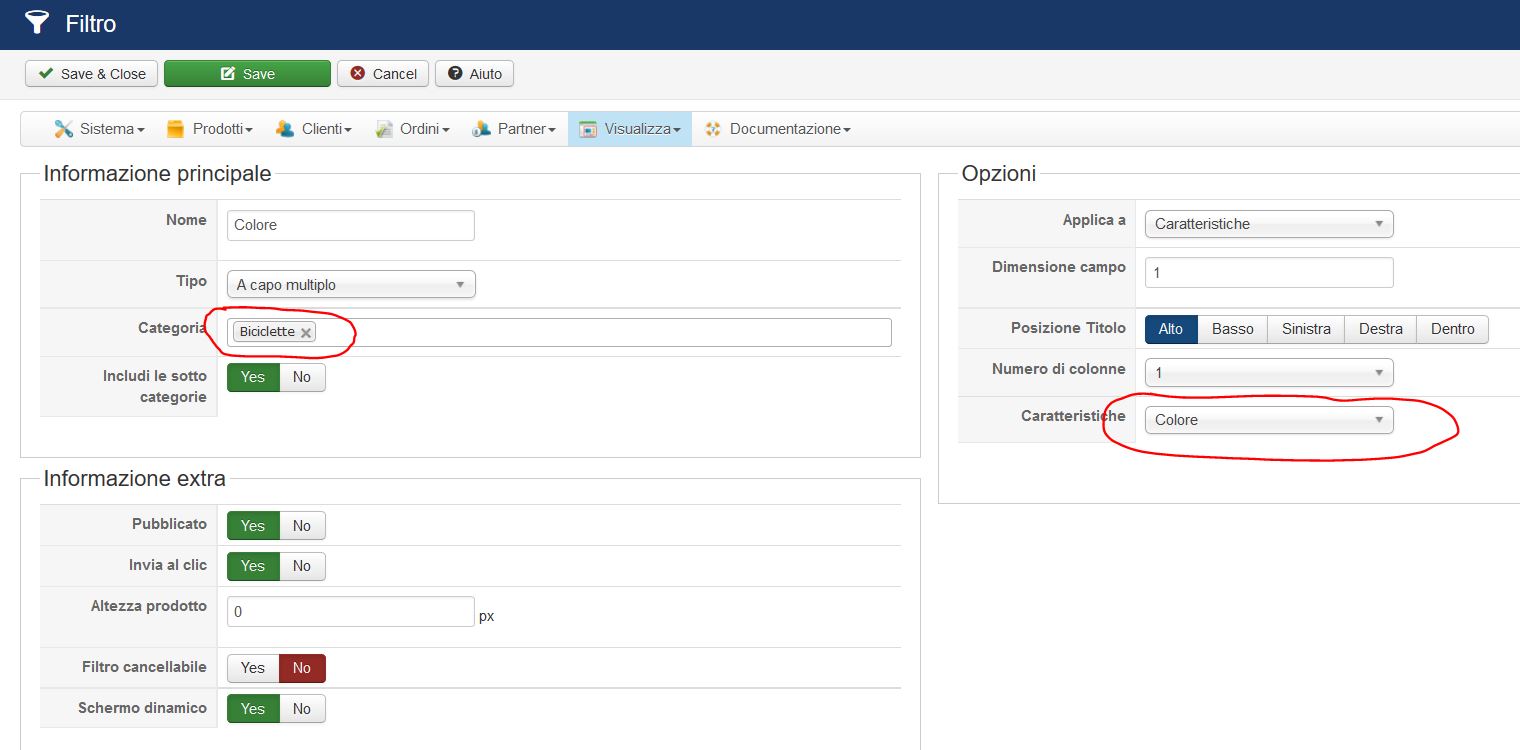Open the Partner menu
This screenshot has width=1520, height=750.
point(514,129)
